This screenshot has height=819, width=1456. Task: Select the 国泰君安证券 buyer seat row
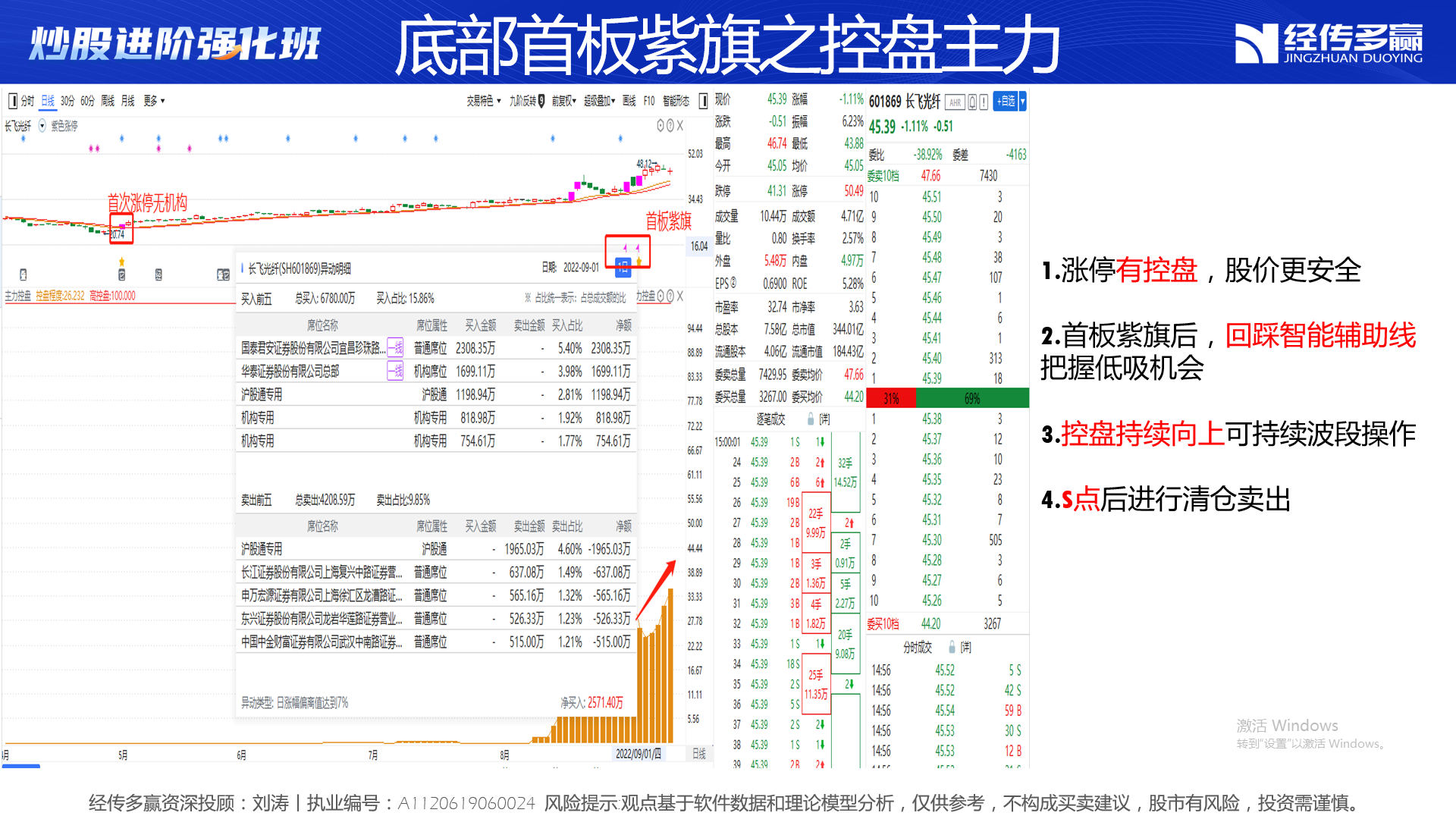(436, 348)
